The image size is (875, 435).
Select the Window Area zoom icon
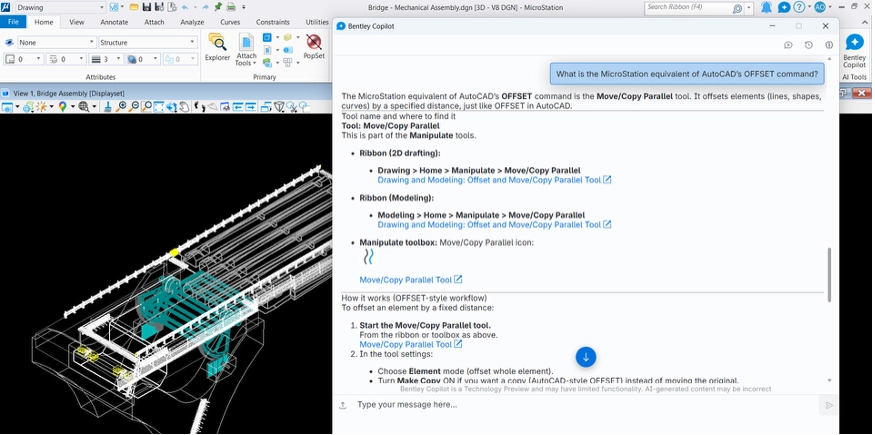click(146, 107)
